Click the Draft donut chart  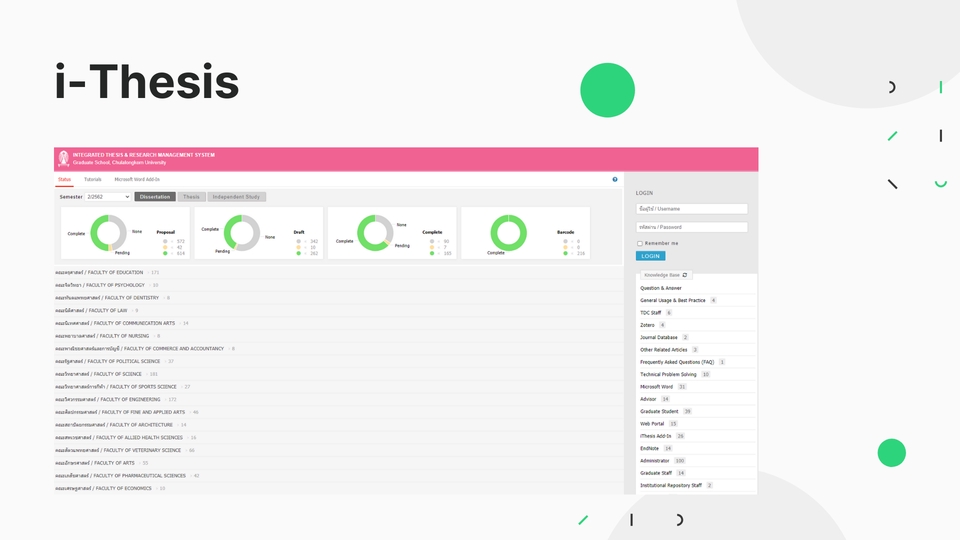(x=242, y=233)
